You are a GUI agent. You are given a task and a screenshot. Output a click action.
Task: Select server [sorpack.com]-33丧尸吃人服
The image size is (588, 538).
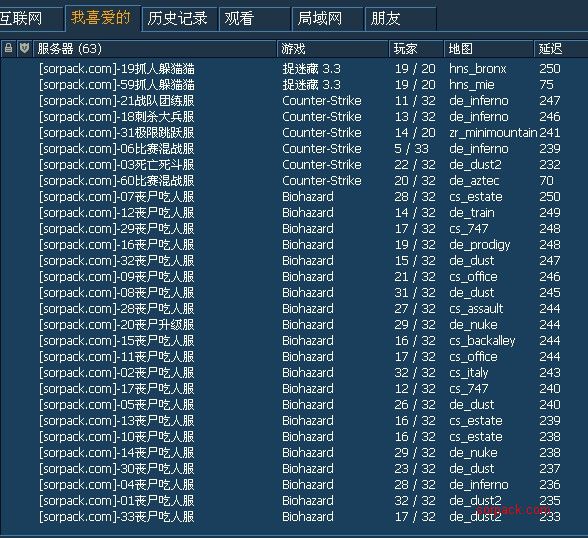pyautogui.click(x=117, y=517)
